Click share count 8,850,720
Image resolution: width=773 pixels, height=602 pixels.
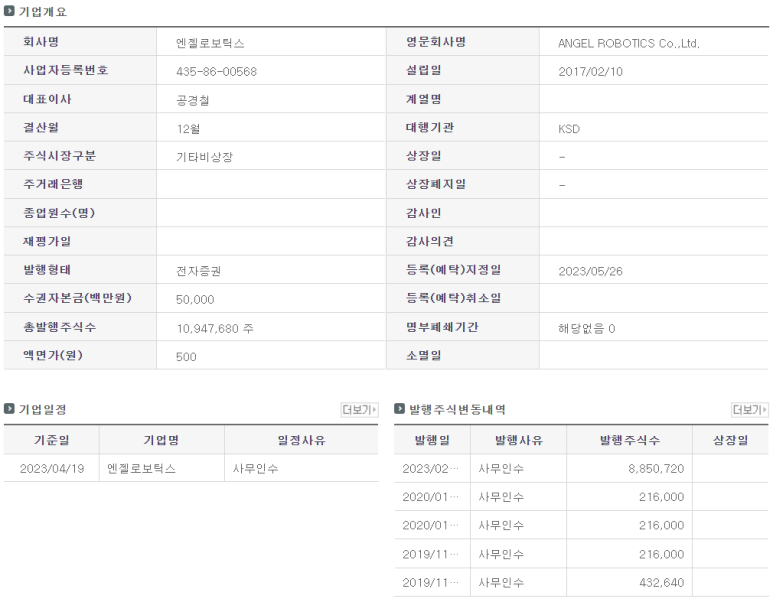656,468
